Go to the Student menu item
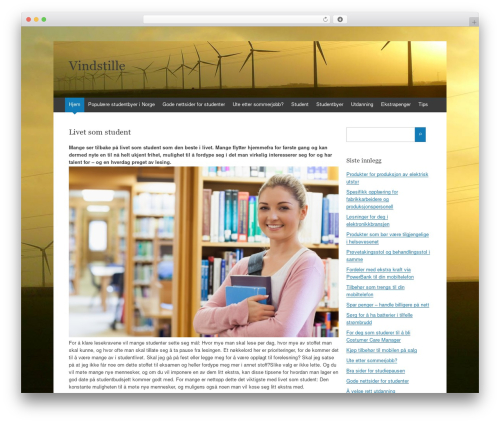500x423 pixels. click(x=300, y=104)
